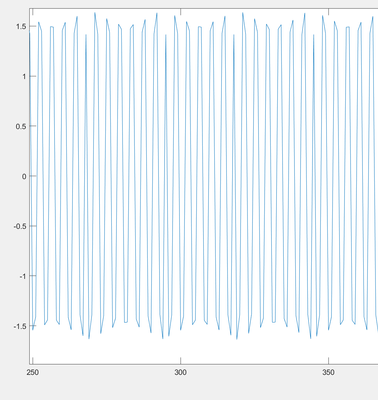Click the x-axis label 350

tap(329, 373)
